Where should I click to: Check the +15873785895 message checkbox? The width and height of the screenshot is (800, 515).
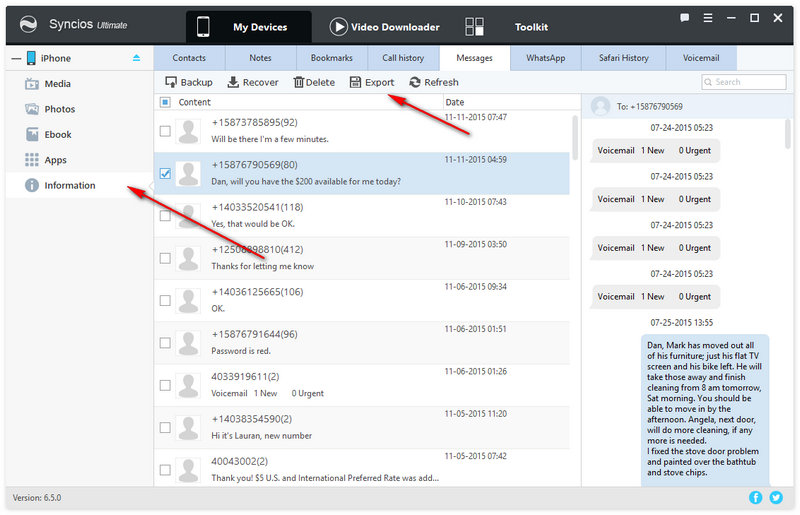point(165,130)
